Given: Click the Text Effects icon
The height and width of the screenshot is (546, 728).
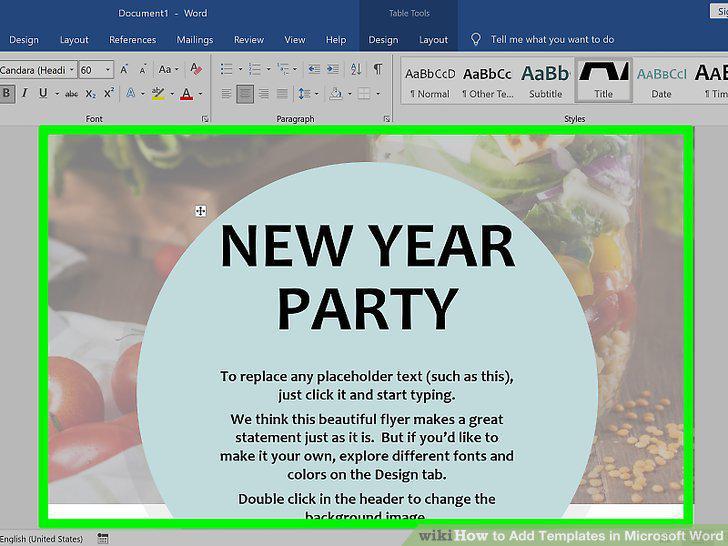Looking at the screenshot, I should (x=131, y=93).
